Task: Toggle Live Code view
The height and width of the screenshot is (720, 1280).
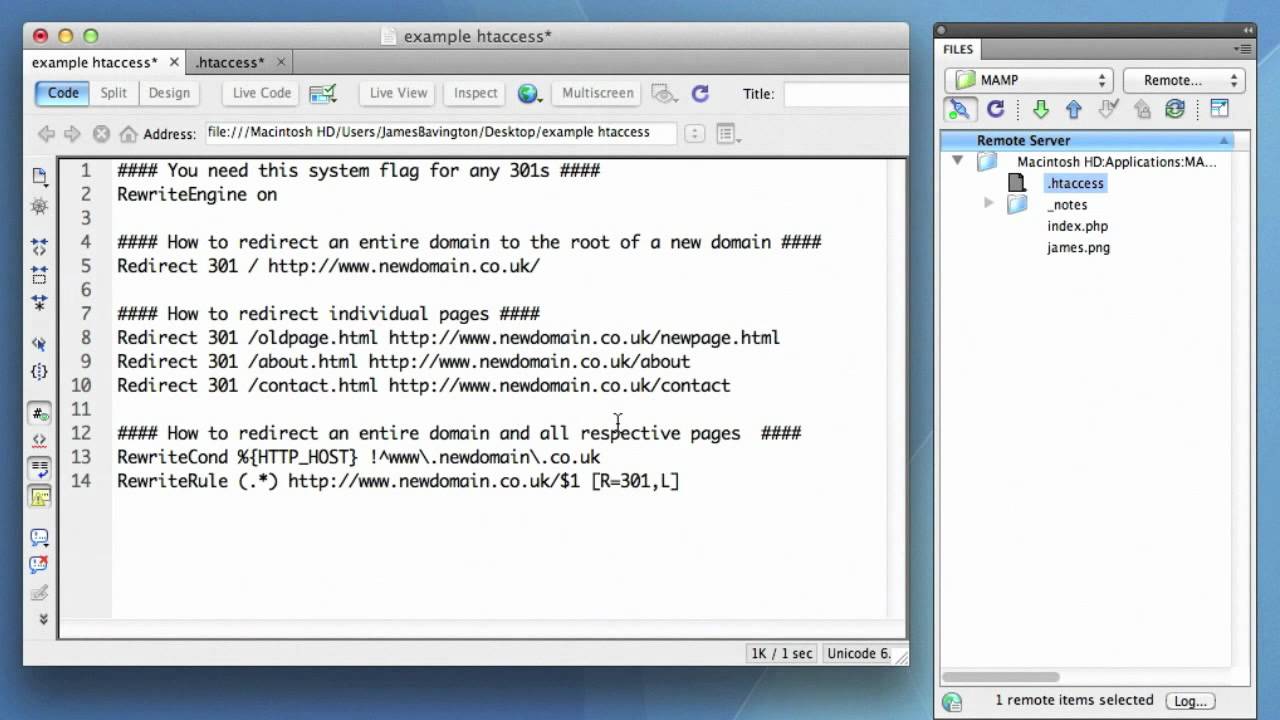Action: (x=262, y=93)
